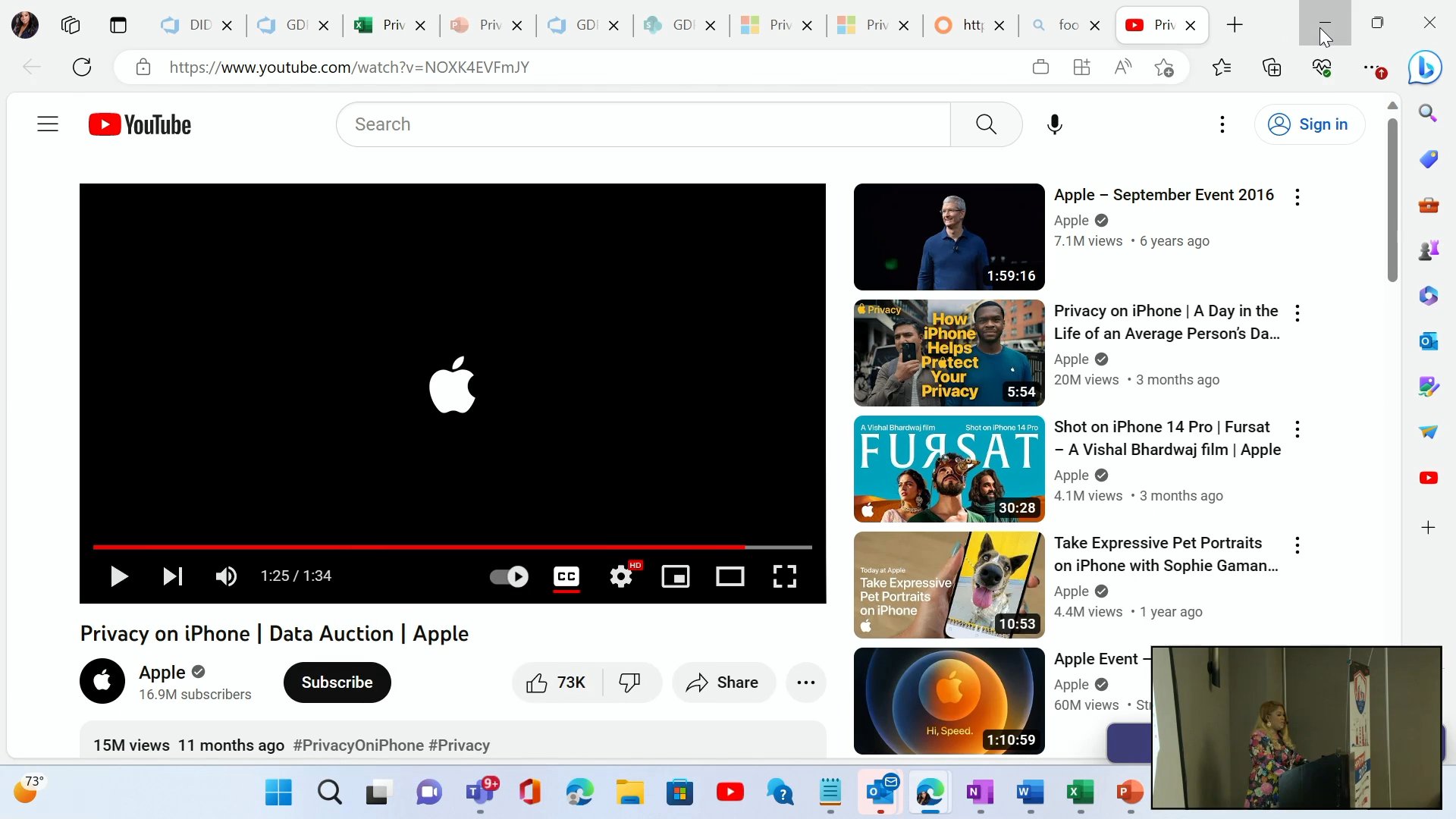Enable miniplayer mode
1456x819 pixels.
675,576
